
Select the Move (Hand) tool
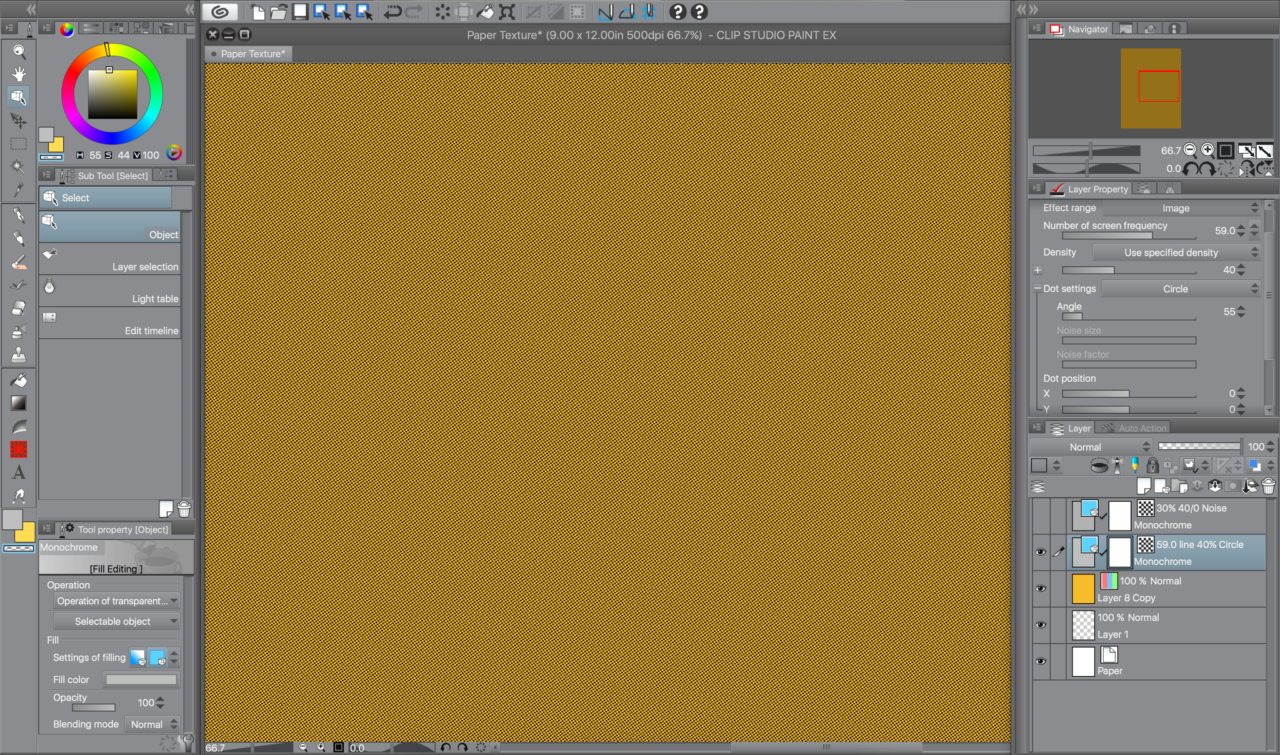(18, 72)
